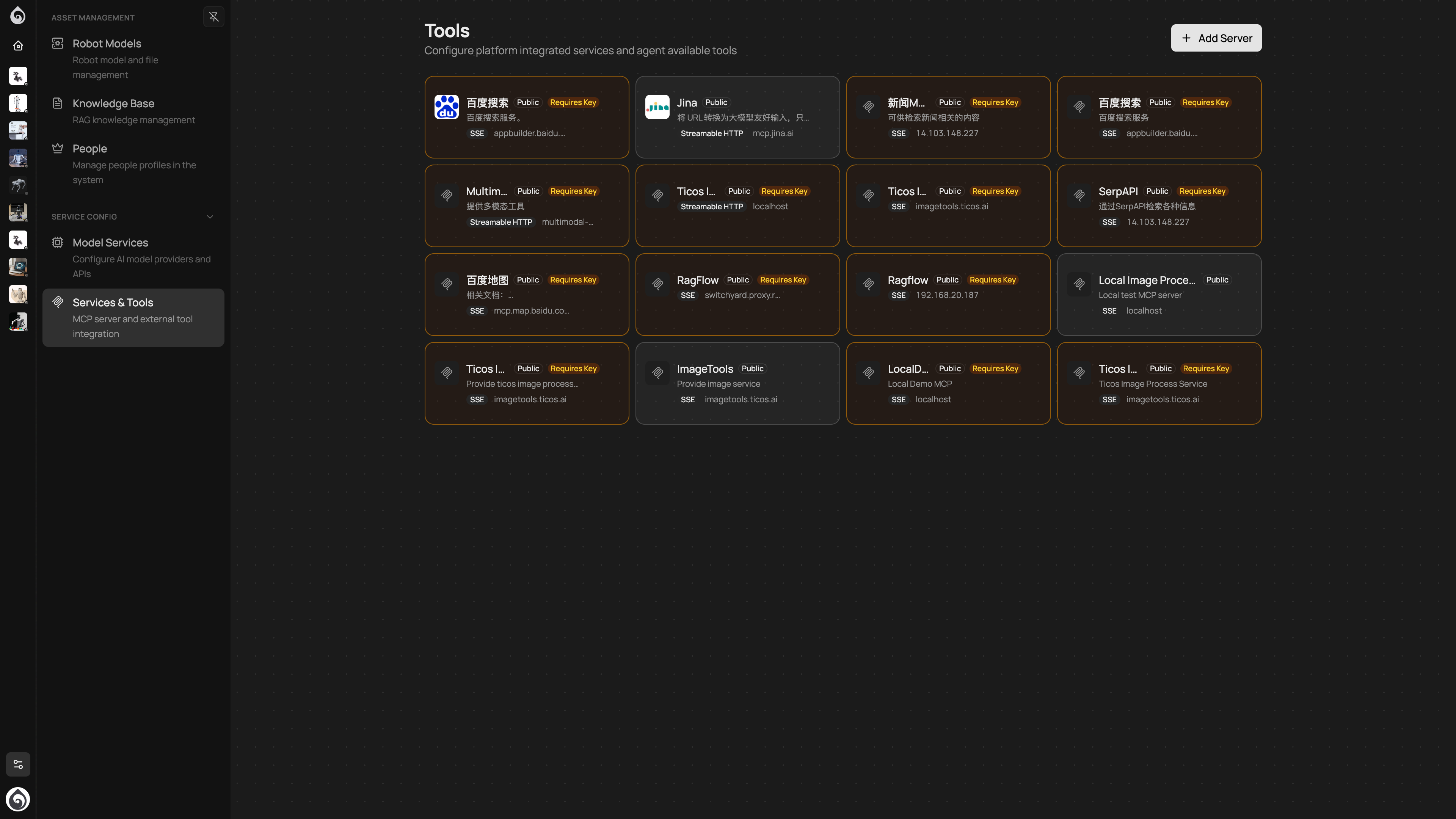Screen dimensions: 1456x819
Task: Click Local Image Process server icon
Action: coord(1078,284)
